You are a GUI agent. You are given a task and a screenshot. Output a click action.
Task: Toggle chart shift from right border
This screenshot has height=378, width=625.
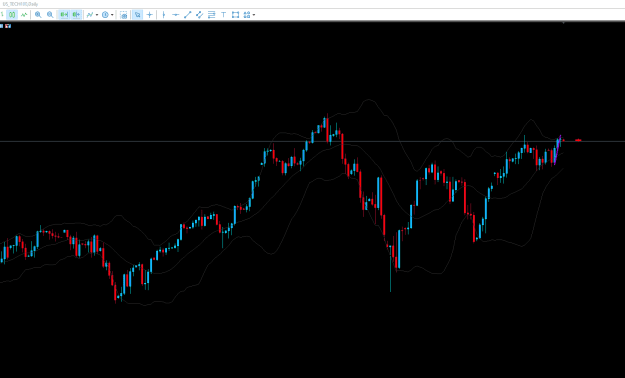pyautogui.click(x=76, y=15)
